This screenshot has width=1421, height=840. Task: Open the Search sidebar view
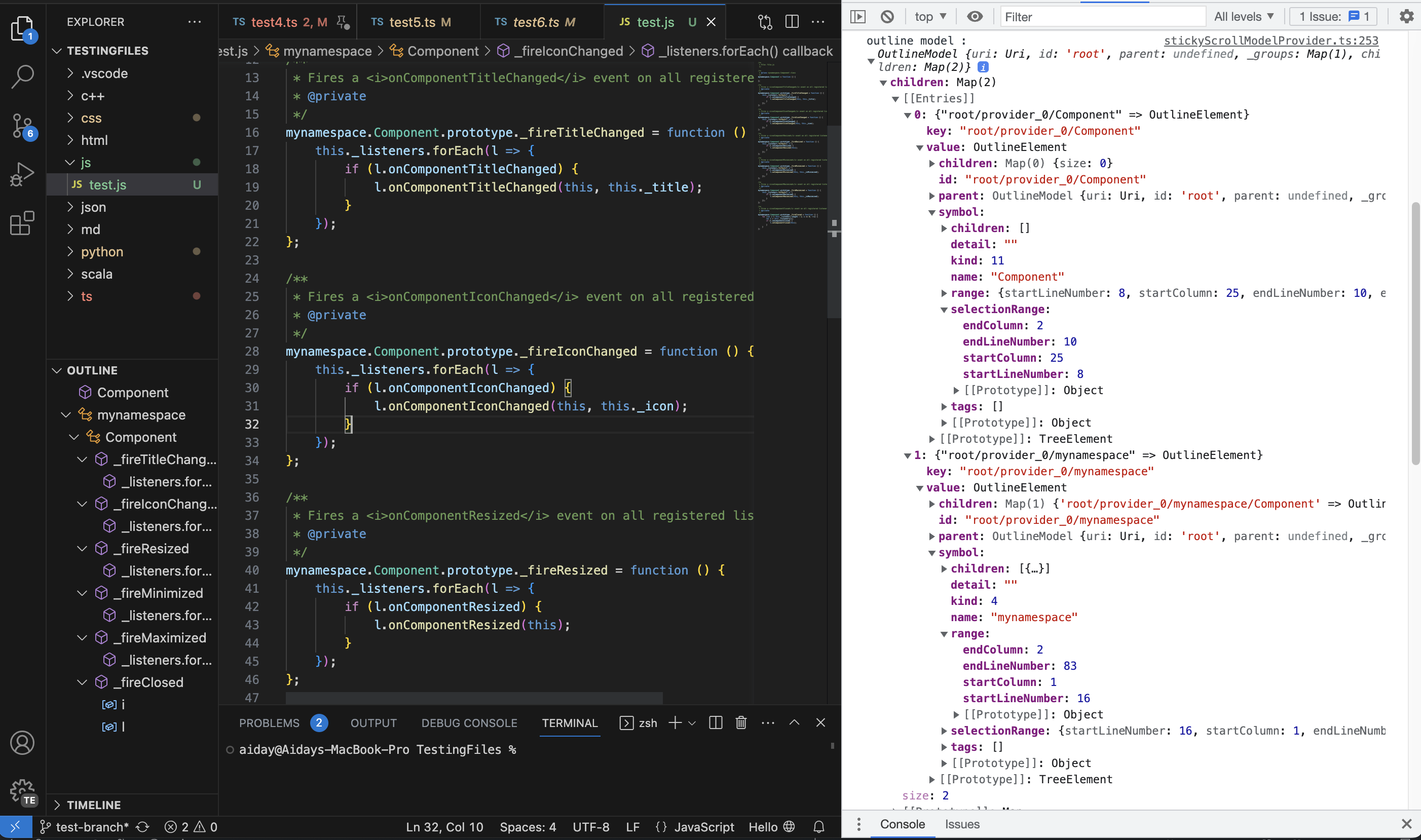pyautogui.click(x=22, y=76)
